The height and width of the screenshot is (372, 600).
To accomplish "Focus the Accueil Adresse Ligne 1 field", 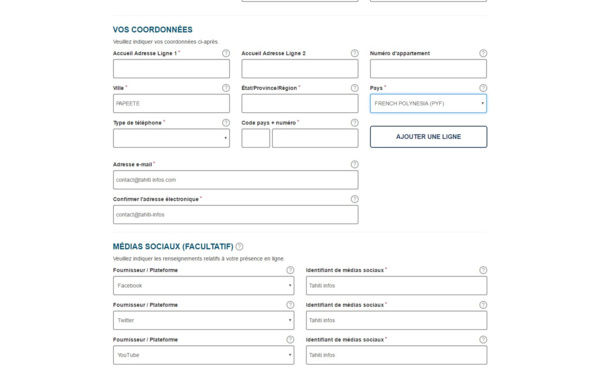I will tap(171, 69).
